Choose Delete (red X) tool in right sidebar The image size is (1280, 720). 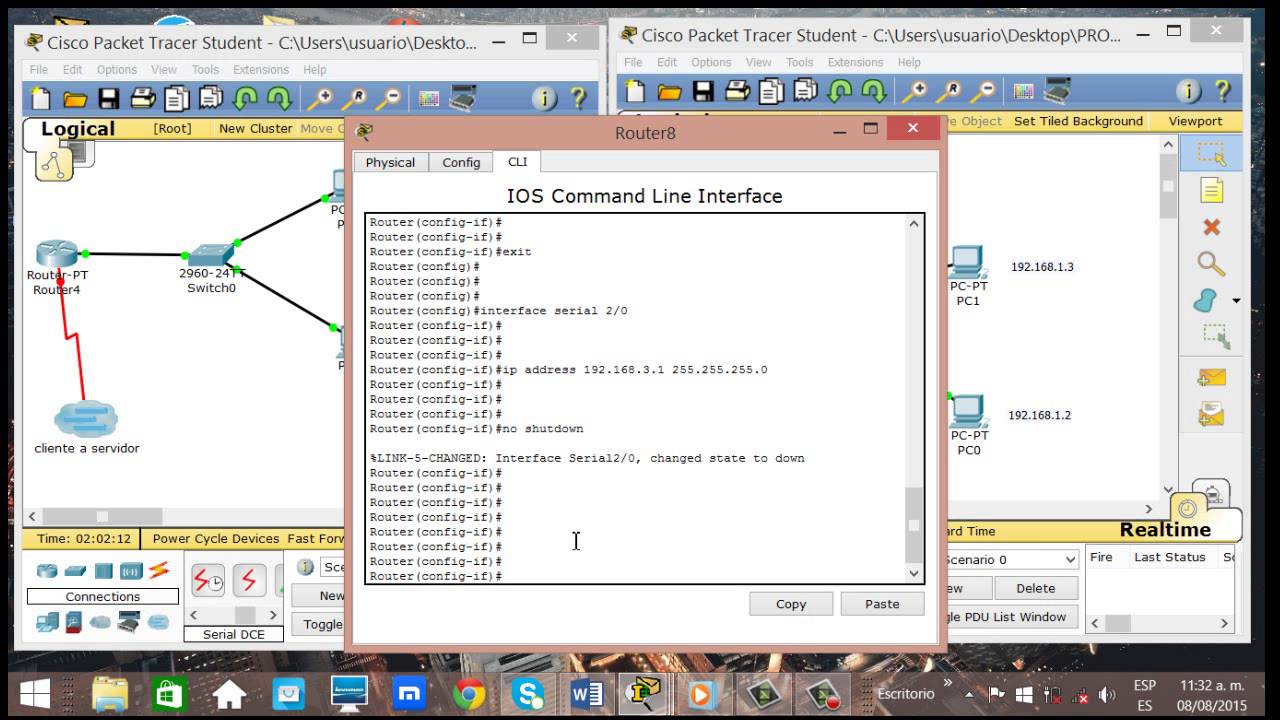(x=1211, y=227)
